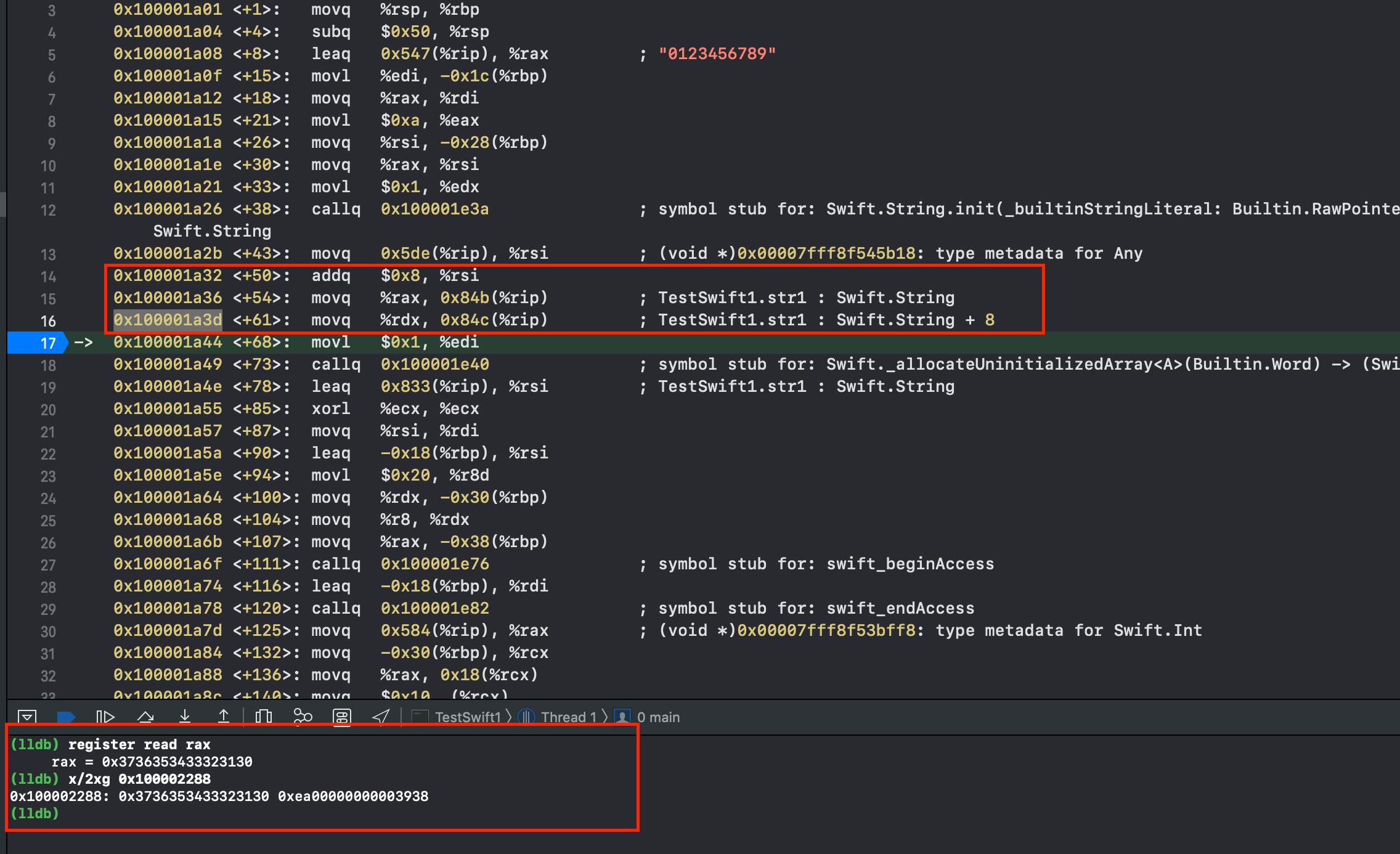Viewport: 1400px width, 854px height.
Task: Click address 0x100001a6f swift_beginAccess call line
Action: pyautogui.click(x=168, y=564)
